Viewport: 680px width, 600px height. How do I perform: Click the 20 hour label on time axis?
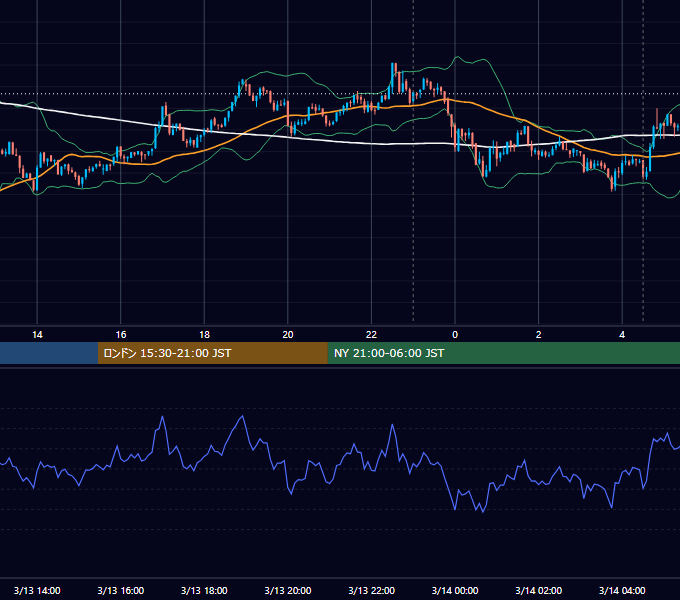coord(288,335)
